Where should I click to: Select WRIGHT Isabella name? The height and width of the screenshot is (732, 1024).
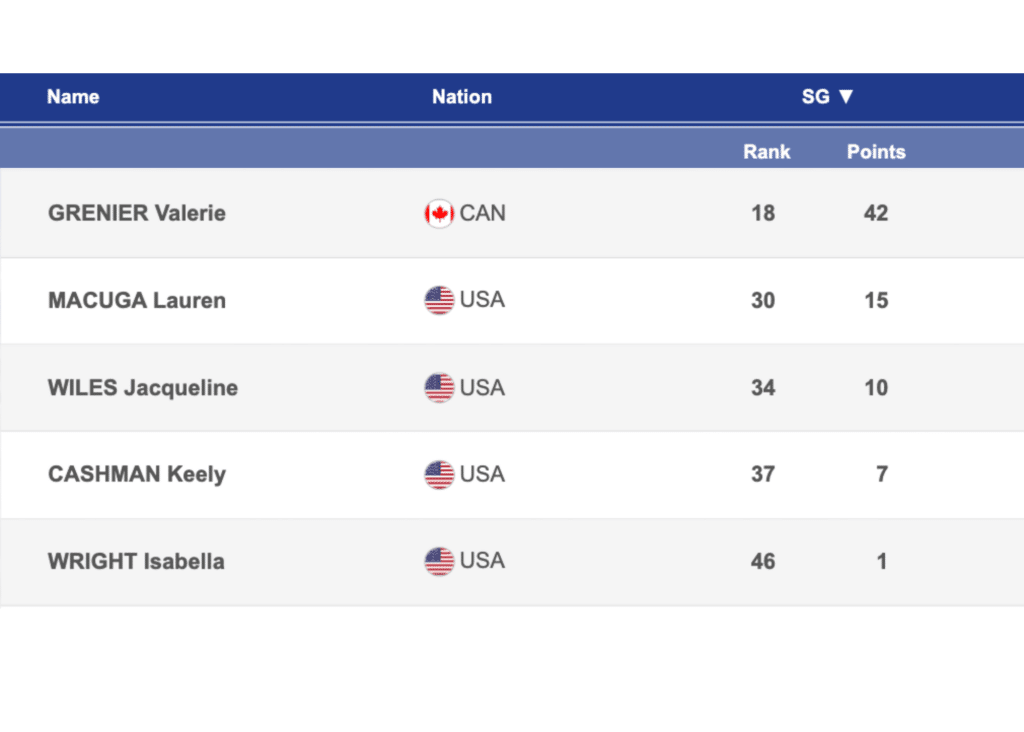coord(136,561)
